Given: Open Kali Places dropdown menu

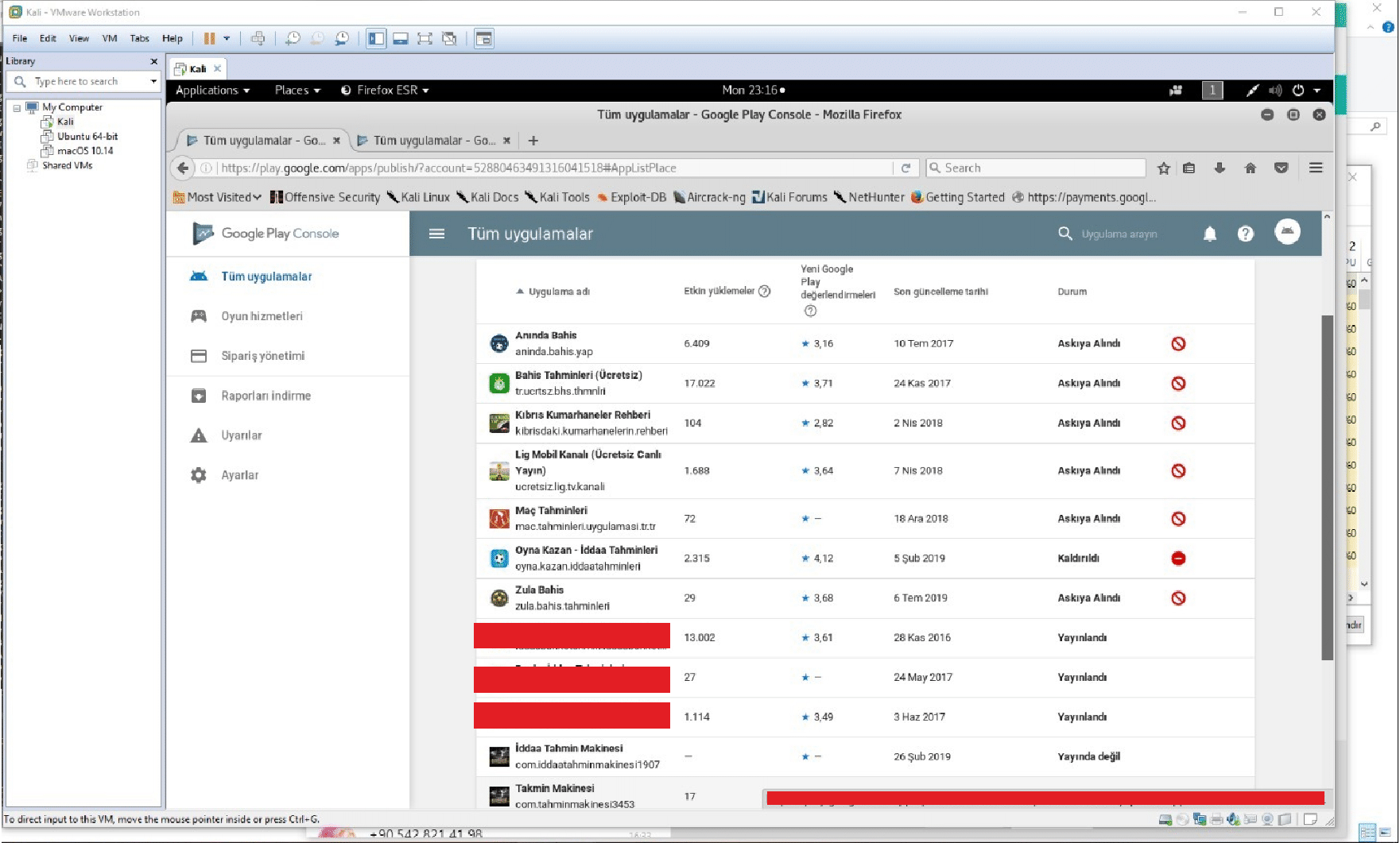Looking at the screenshot, I should (297, 91).
